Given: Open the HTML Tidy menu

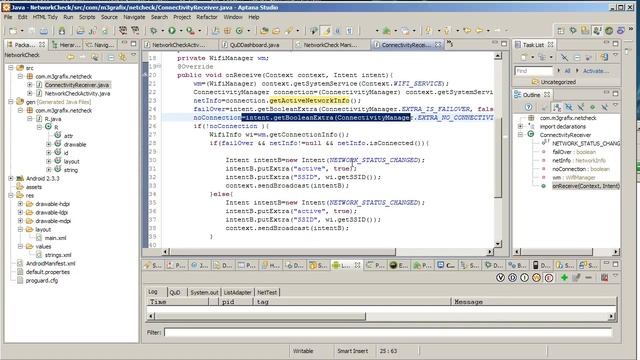Looking at the screenshot, I should (x=45, y=17).
